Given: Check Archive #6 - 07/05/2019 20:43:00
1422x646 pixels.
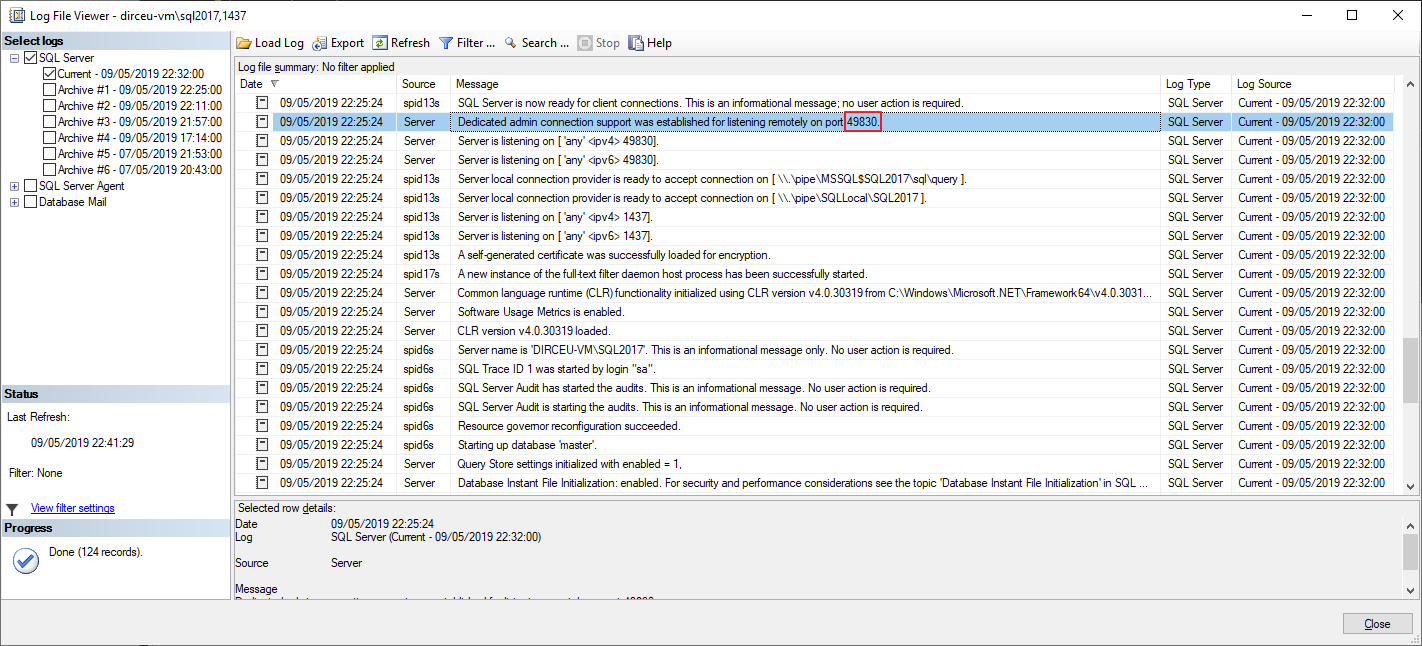Looking at the screenshot, I should tap(49, 170).
